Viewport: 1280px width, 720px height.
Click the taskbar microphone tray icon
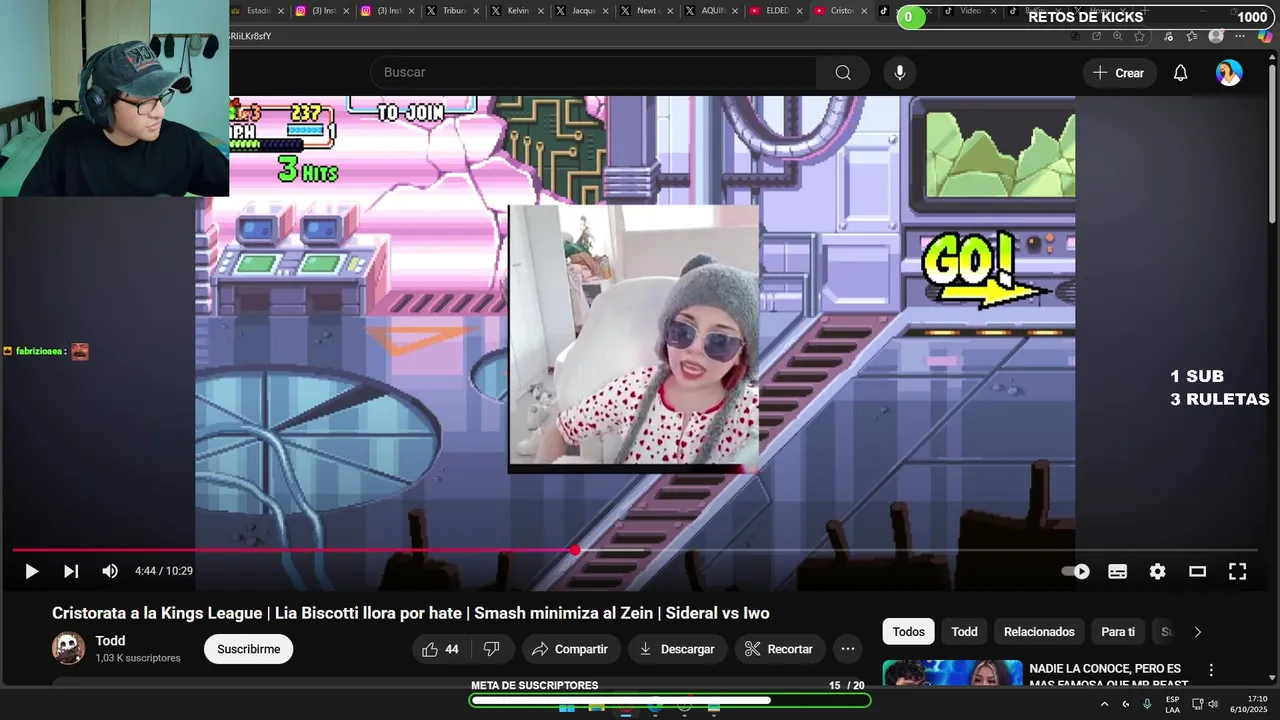[x=1147, y=704]
